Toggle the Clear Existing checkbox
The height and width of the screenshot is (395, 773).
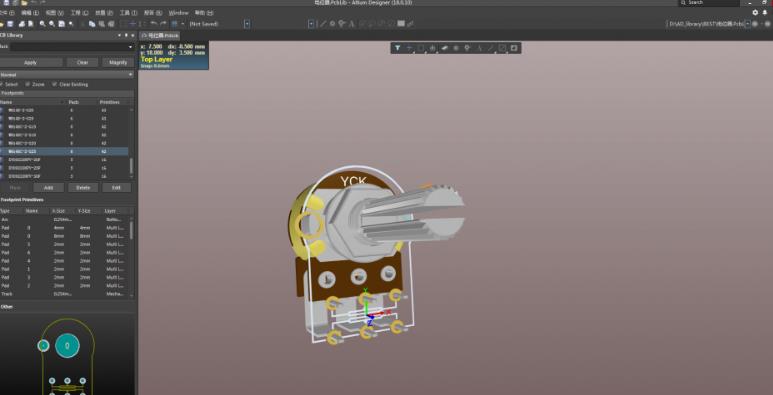(x=54, y=84)
